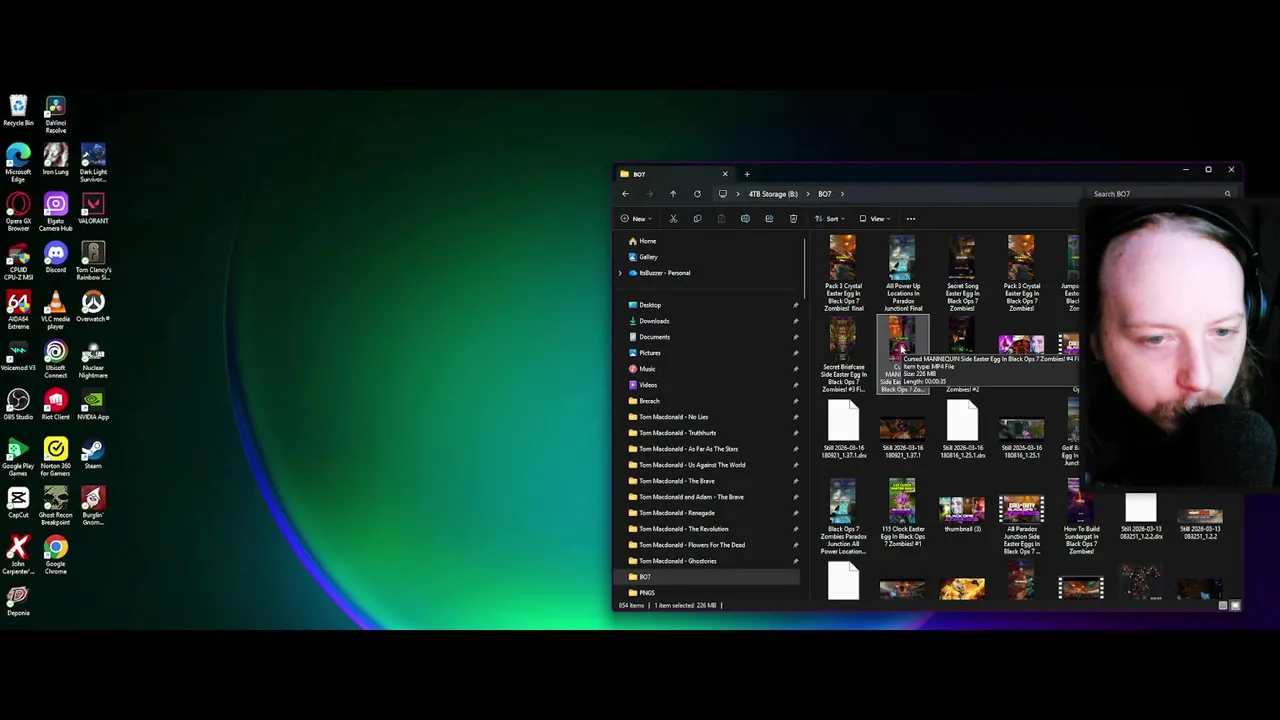Expand the ItsBuzzer - Personal tree node
This screenshot has height=720, width=1280.
620,273
